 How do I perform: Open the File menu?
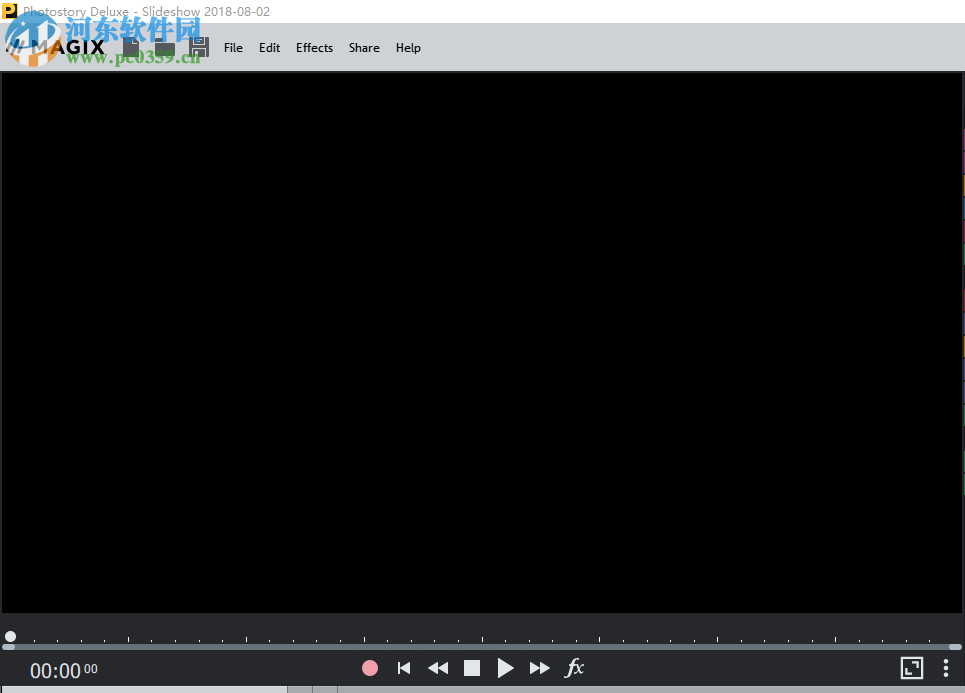[233, 47]
